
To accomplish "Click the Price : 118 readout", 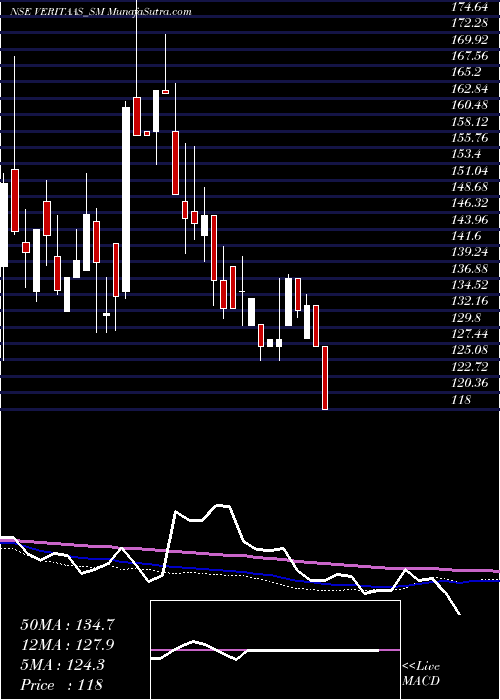I will click(62, 685).
